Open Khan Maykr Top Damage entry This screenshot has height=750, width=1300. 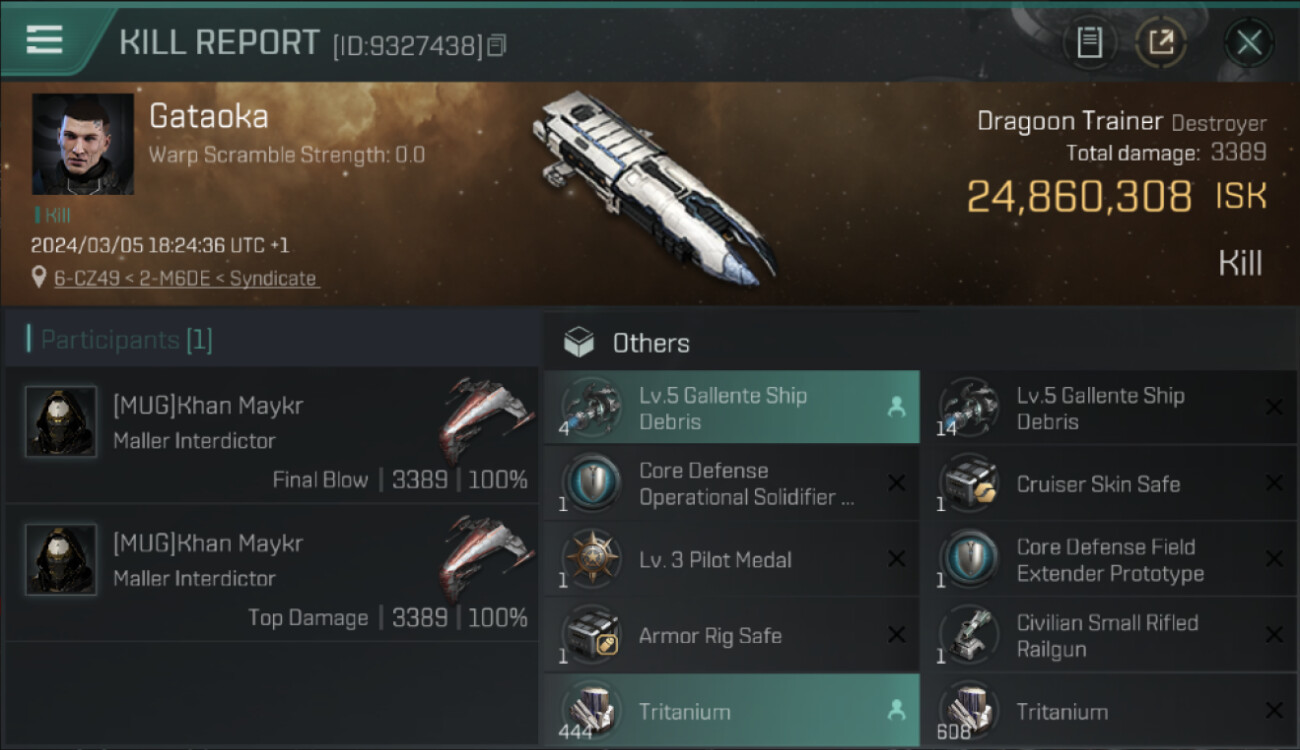pyautogui.click(x=272, y=579)
